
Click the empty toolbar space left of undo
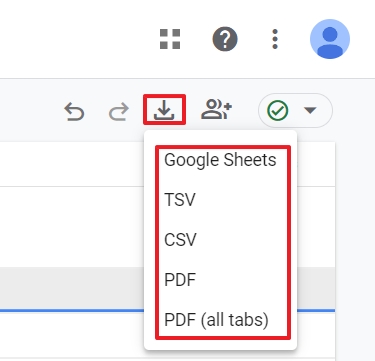coord(30,111)
